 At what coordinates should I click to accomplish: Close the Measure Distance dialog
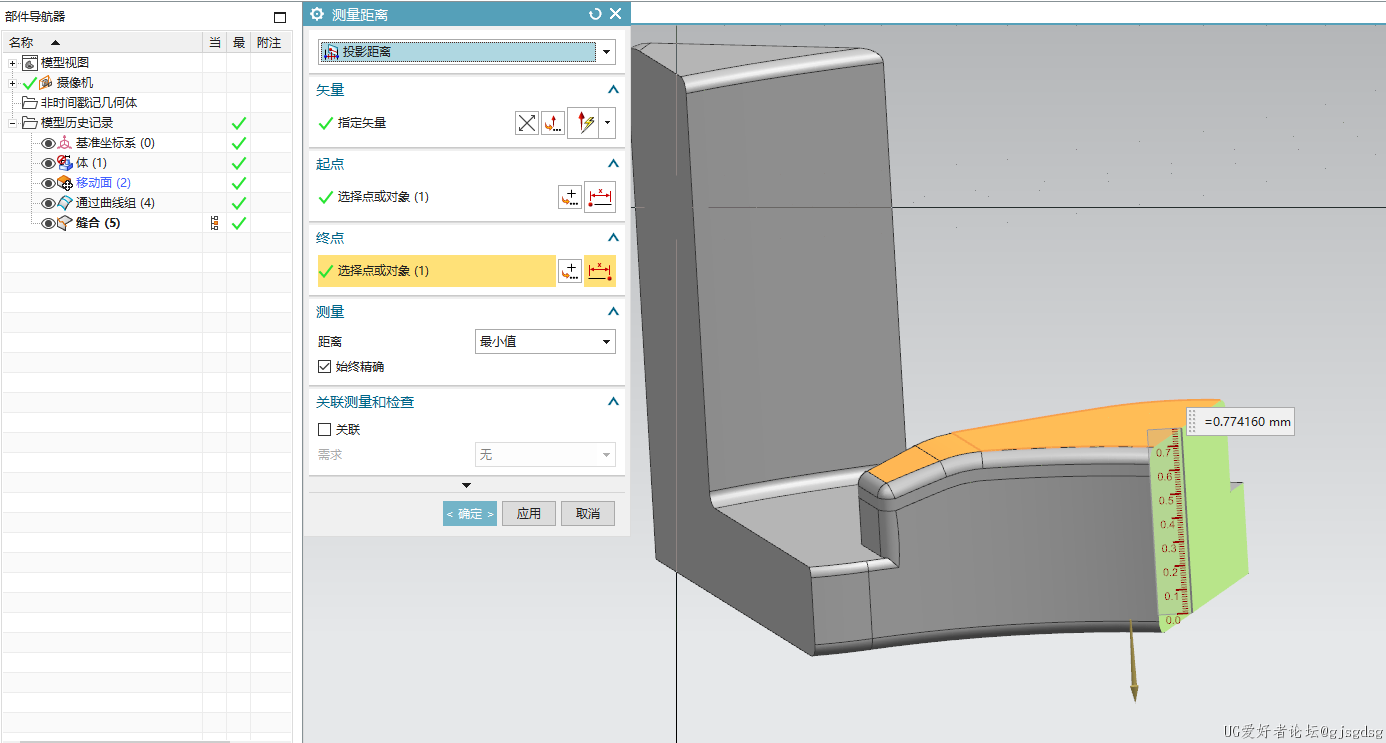[x=615, y=14]
